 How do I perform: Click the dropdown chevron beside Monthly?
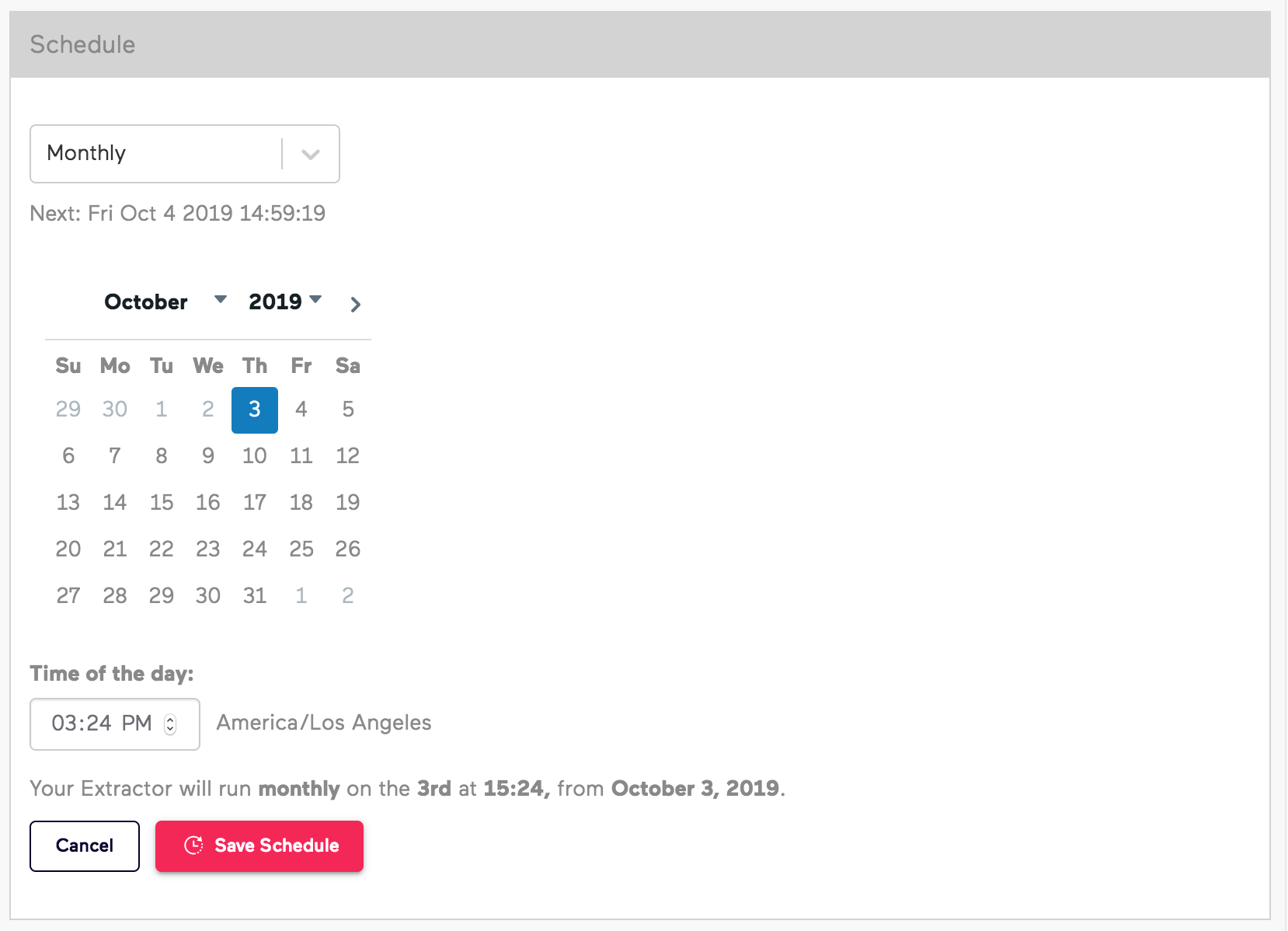pyautogui.click(x=311, y=154)
